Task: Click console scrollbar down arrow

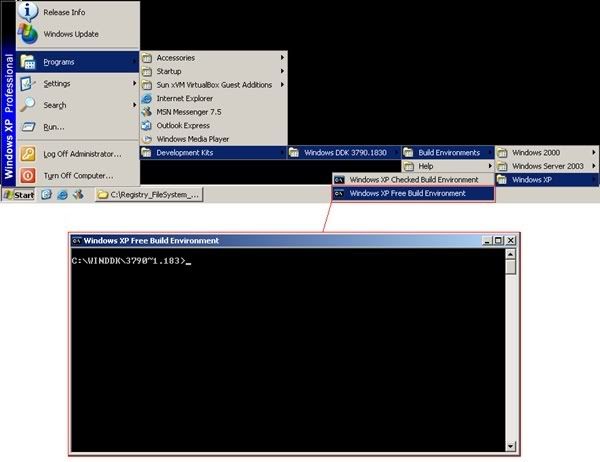Action: (x=511, y=446)
